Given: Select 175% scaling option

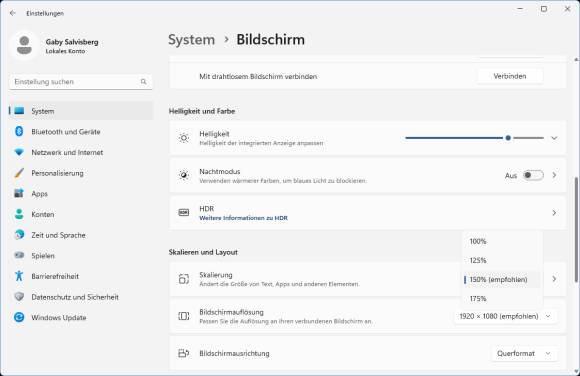Looking at the screenshot, I should click(502, 298).
